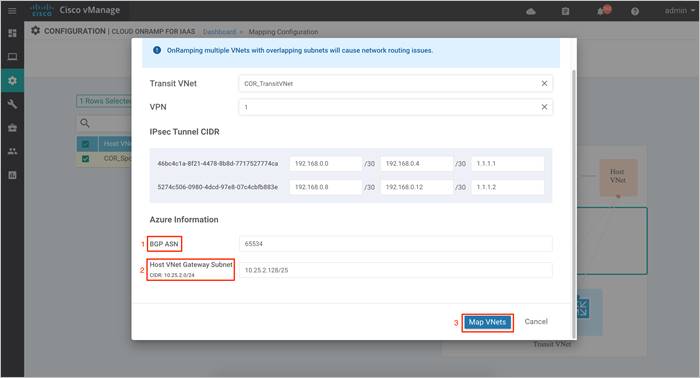Click the Mapping Configuration breadcrumb text
This screenshot has height=378, width=700.
283,32
